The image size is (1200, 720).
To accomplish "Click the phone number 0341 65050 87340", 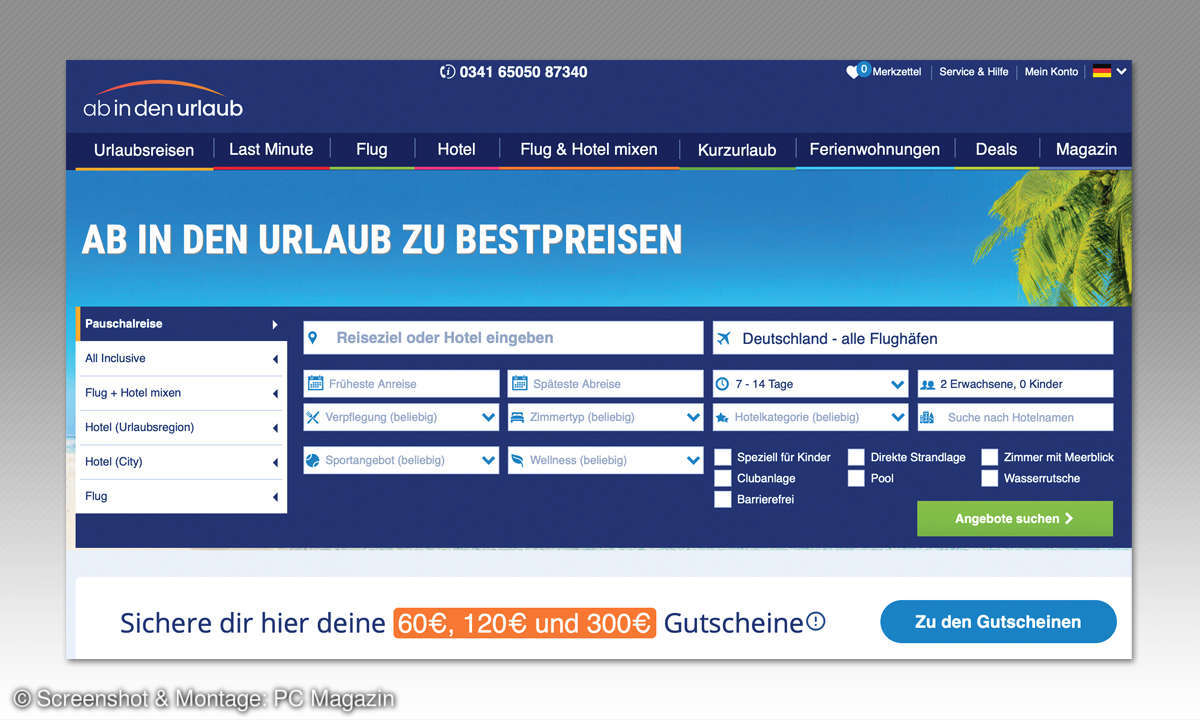I will pyautogui.click(x=523, y=72).
